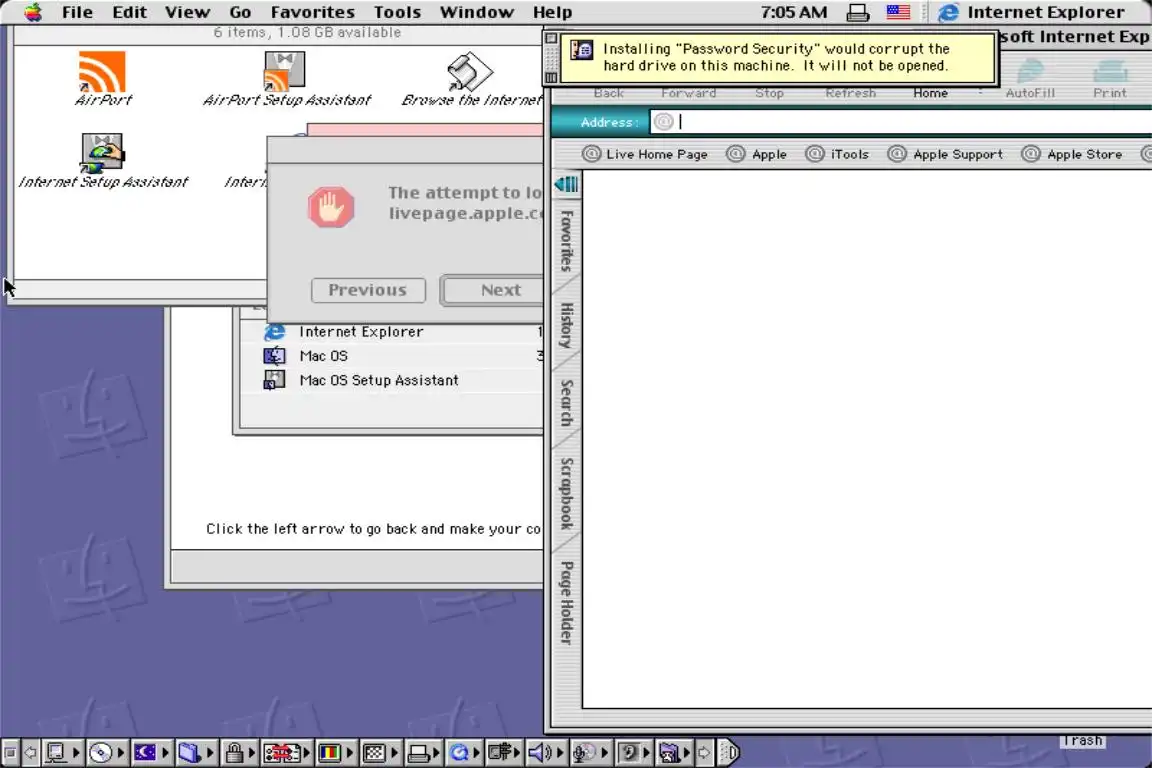This screenshot has height=768, width=1152.
Task: Switch to the Scrapbook explorer bar tab
Action: 566,493
